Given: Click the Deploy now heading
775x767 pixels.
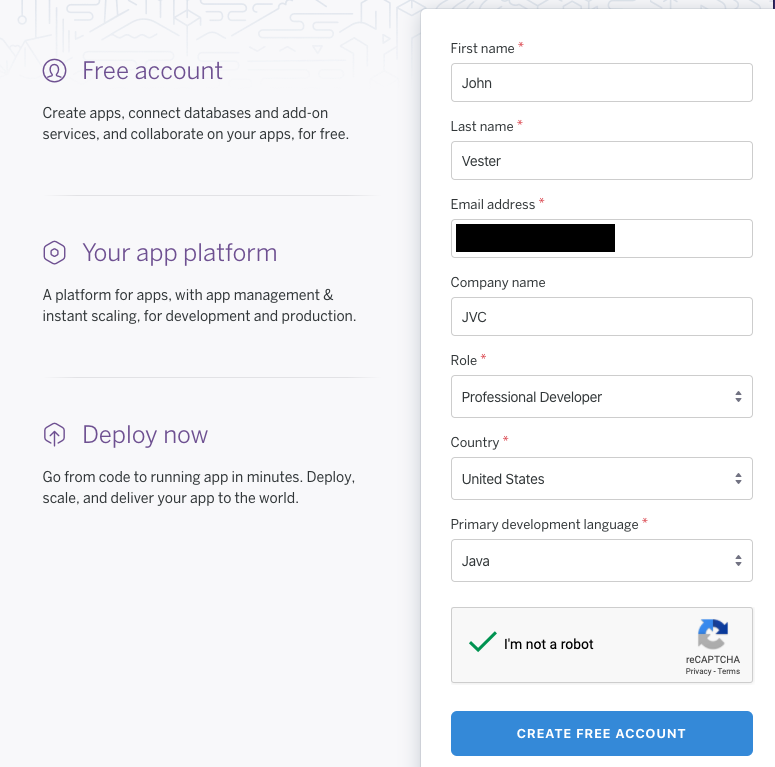Looking at the screenshot, I should (145, 435).
